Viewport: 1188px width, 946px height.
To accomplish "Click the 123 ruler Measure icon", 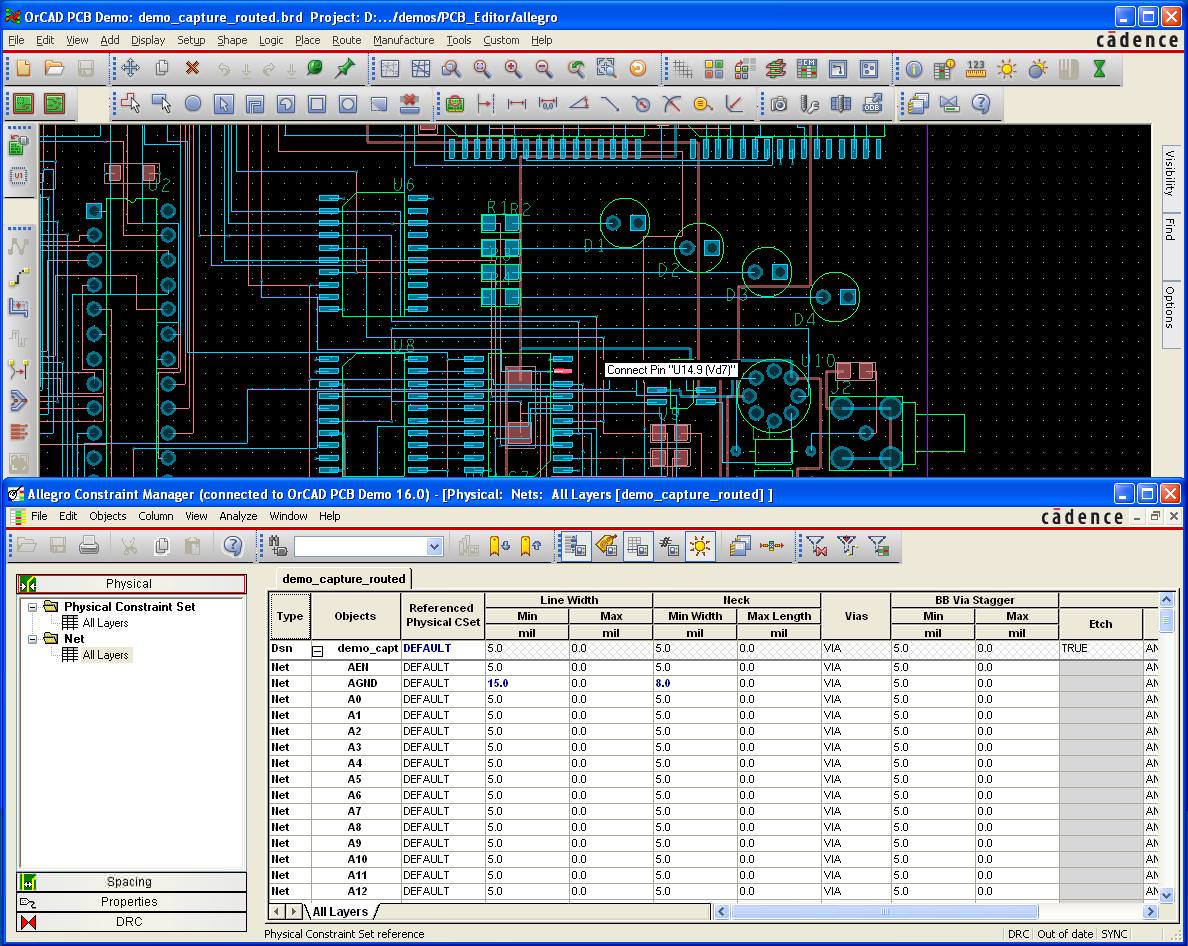I will click(x=976, y=70).
